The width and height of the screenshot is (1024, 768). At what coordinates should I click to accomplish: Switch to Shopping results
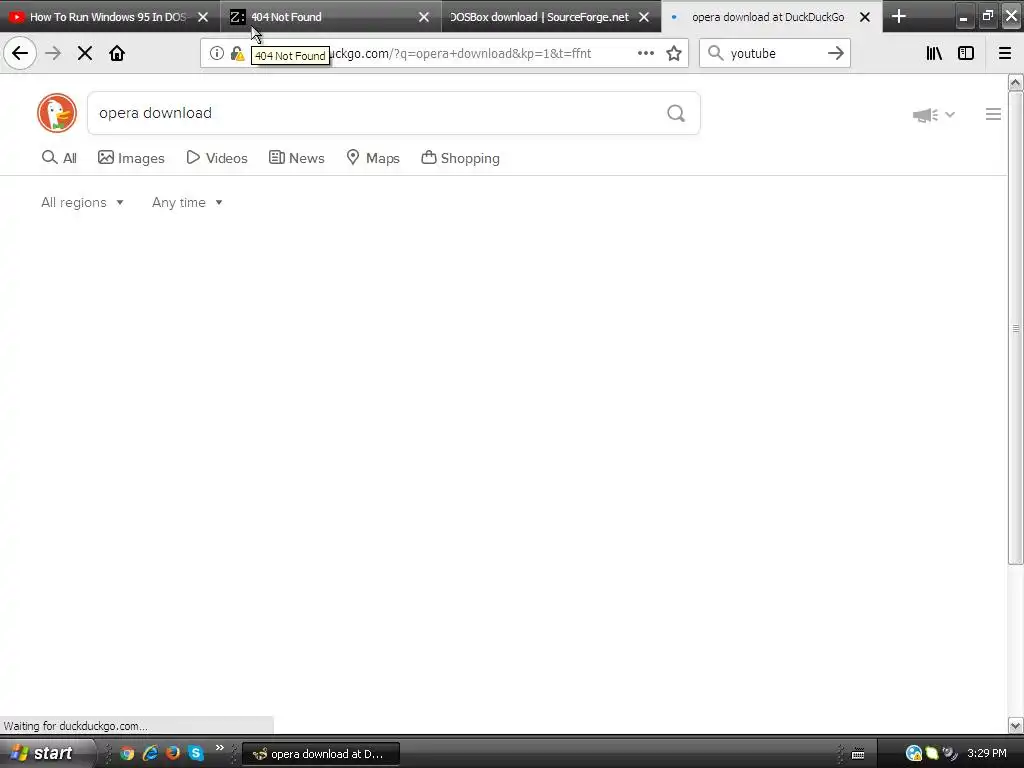[x=460, y=158]
